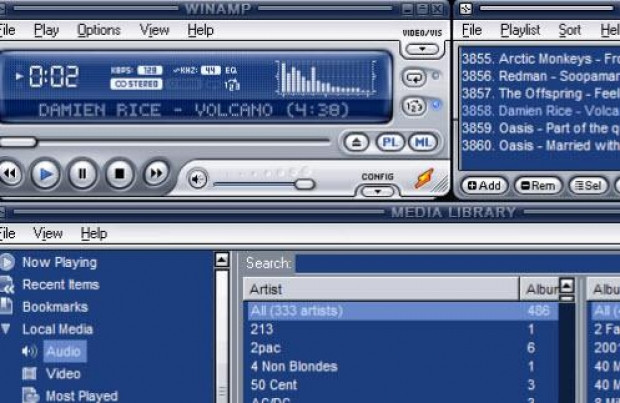Select artist 213 in the list

pyautogui.click(x=401, y=329)
